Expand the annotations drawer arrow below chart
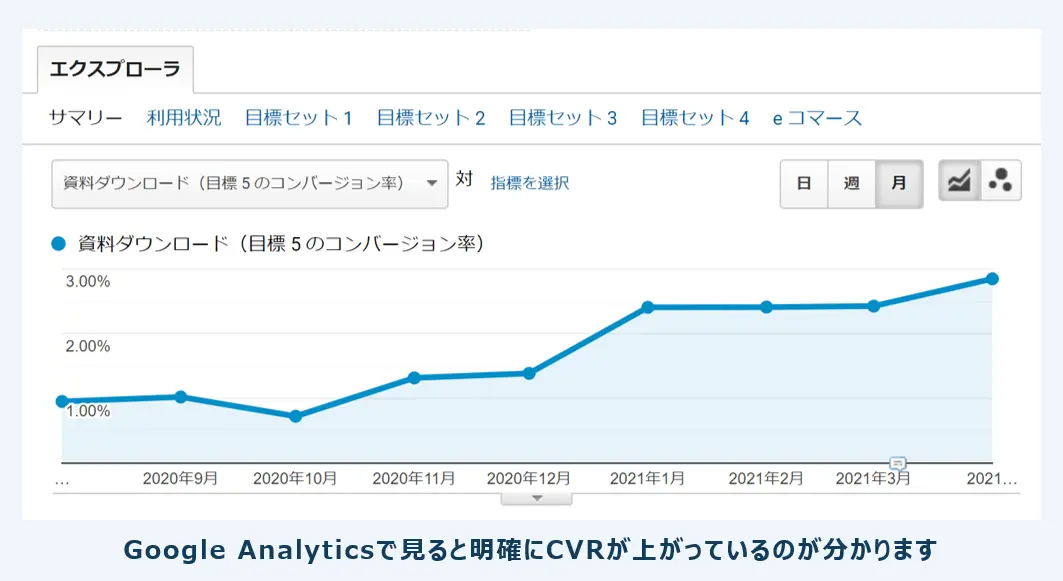 (536, 497)
